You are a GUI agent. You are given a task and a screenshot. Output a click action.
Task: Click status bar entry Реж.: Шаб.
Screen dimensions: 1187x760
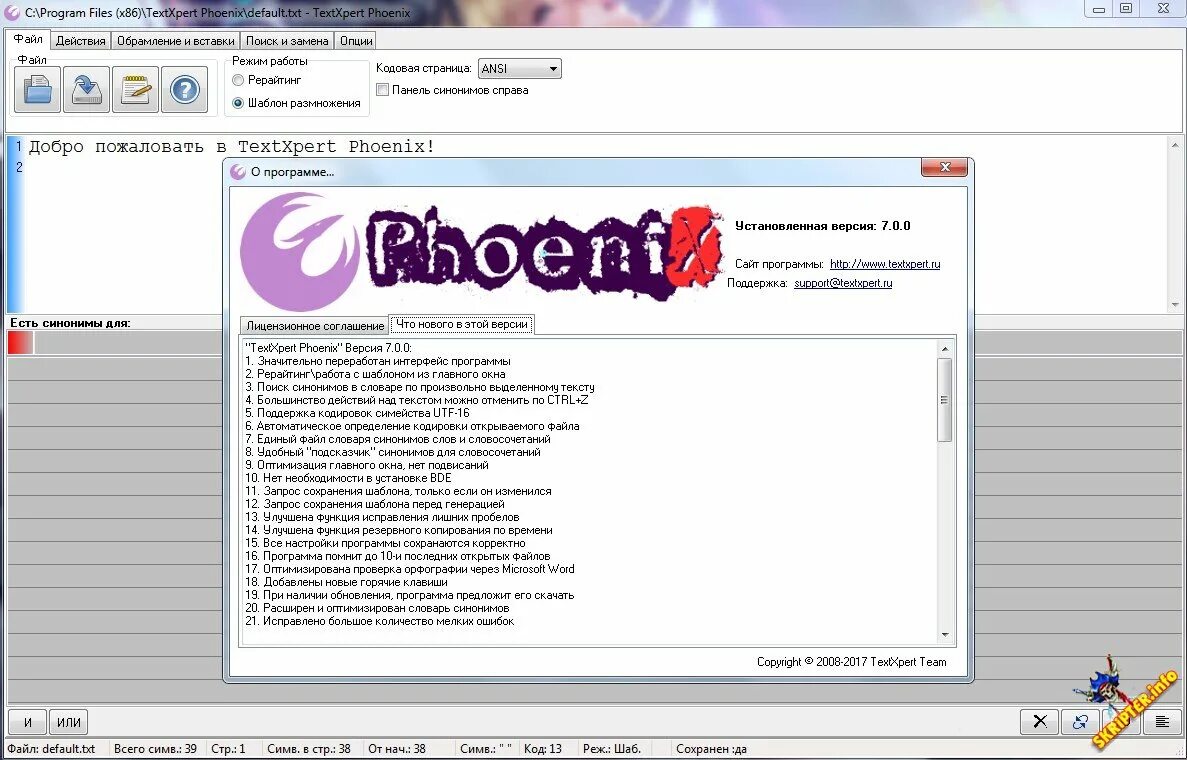coord(612,749)
